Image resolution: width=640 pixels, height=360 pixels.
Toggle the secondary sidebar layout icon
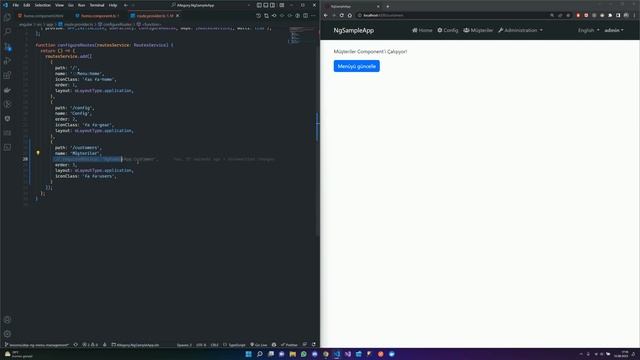(x=272, y=5)
